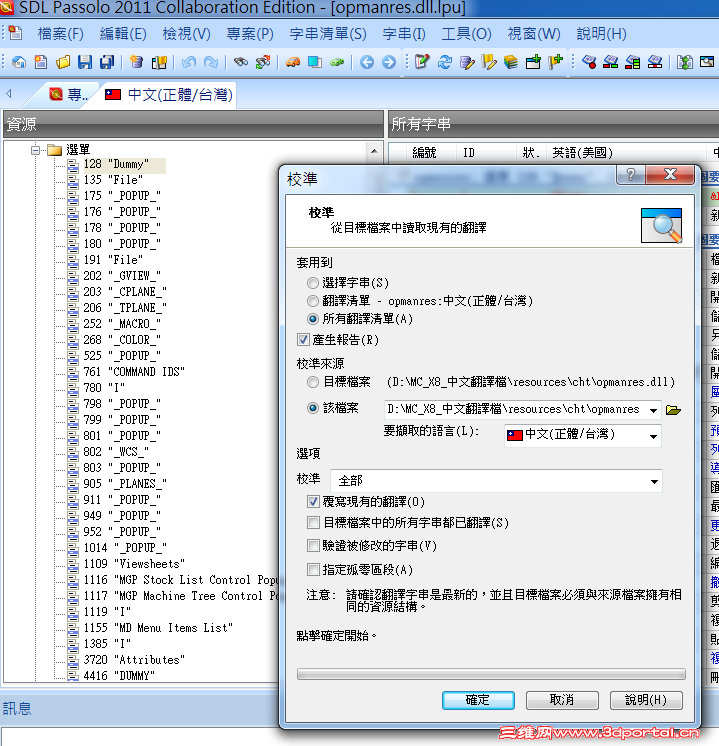
Task: Switch to the 專.. project tab
Action: coord(69,95)
